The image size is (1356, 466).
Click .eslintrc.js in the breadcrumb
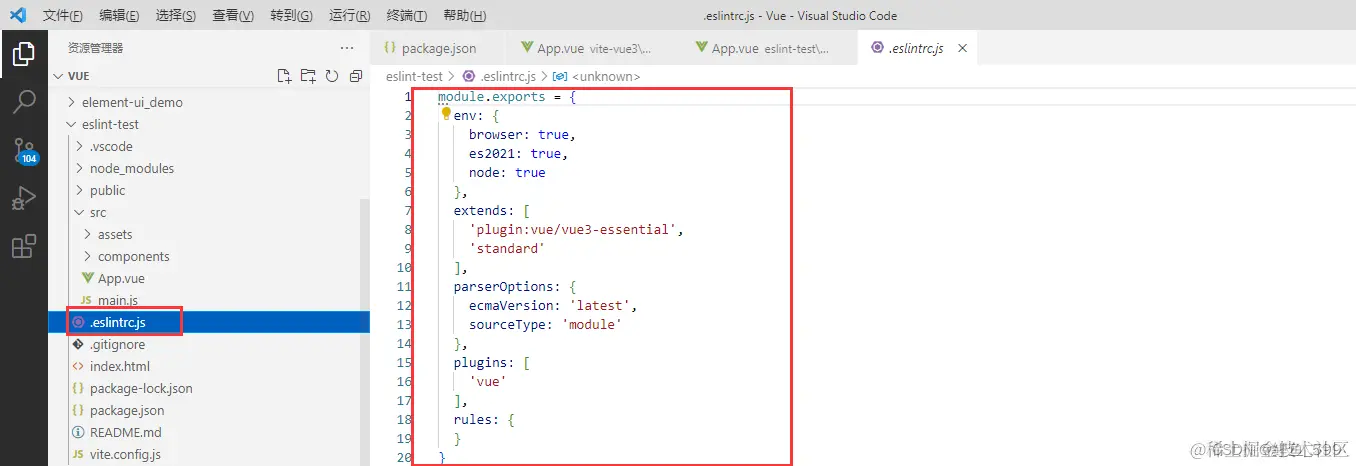(x=509, y=76)
